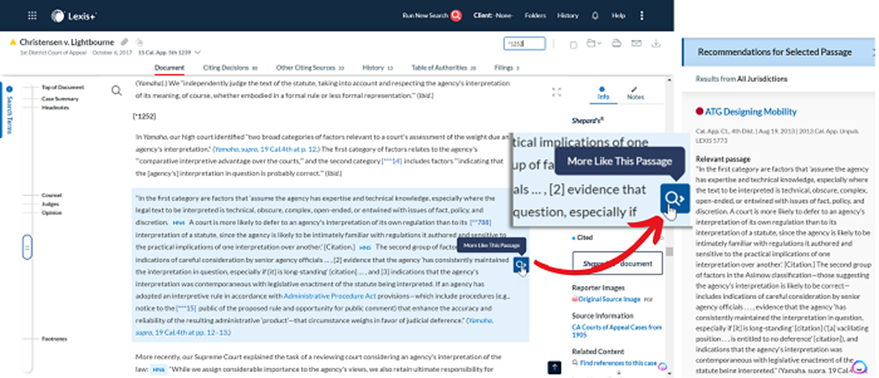
Task: Jump to top using the up-arrow button
Action: 554,367
